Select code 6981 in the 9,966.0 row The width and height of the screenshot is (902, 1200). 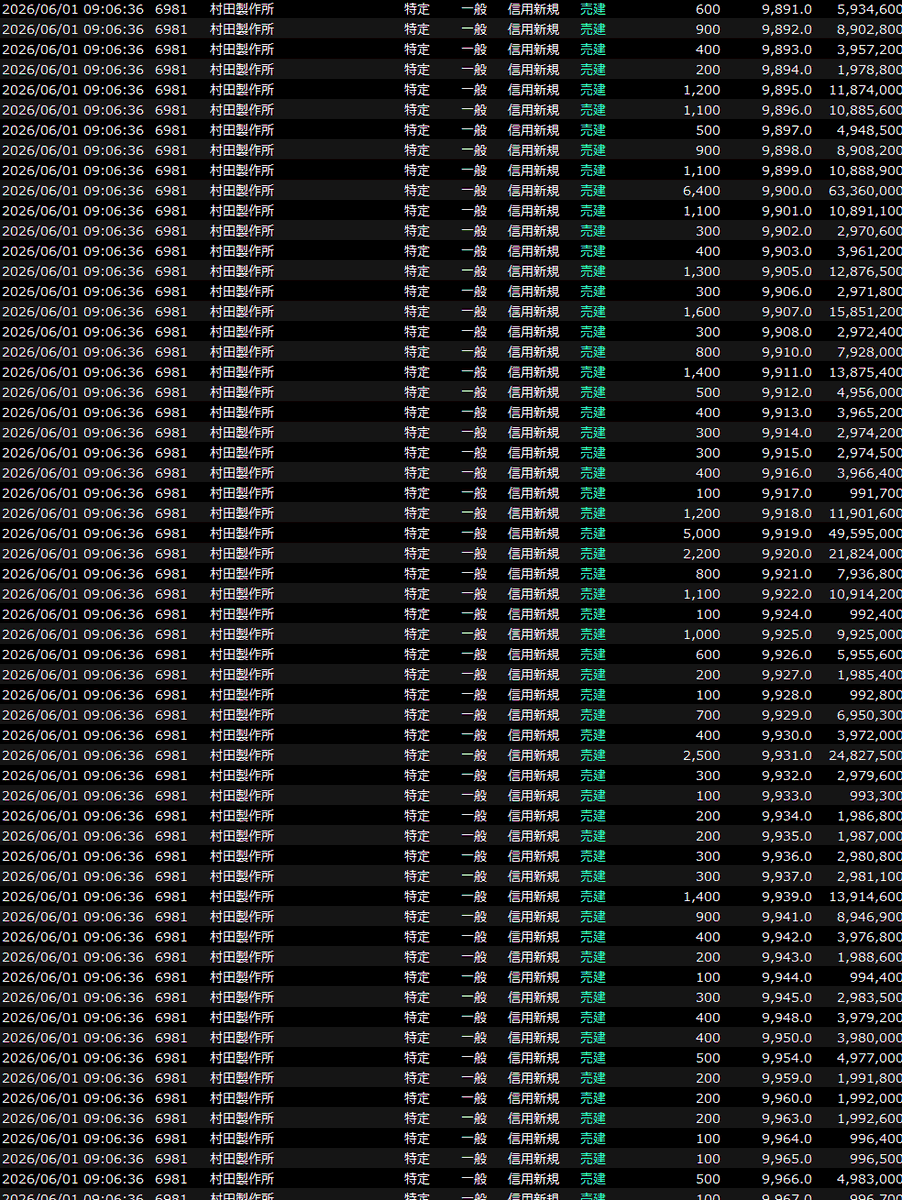click(171, 1179)
